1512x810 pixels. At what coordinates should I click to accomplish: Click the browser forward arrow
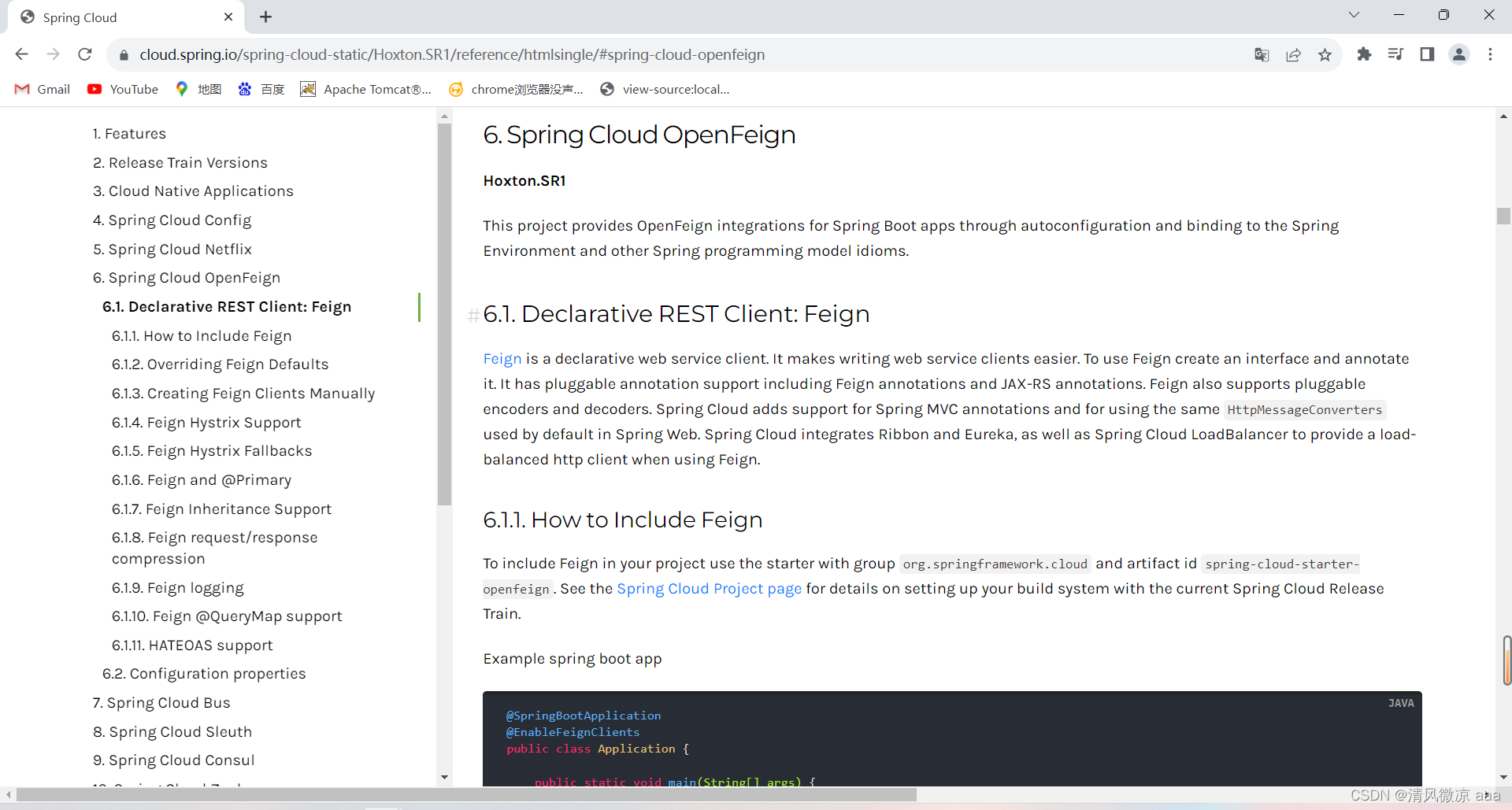[53, 54]
